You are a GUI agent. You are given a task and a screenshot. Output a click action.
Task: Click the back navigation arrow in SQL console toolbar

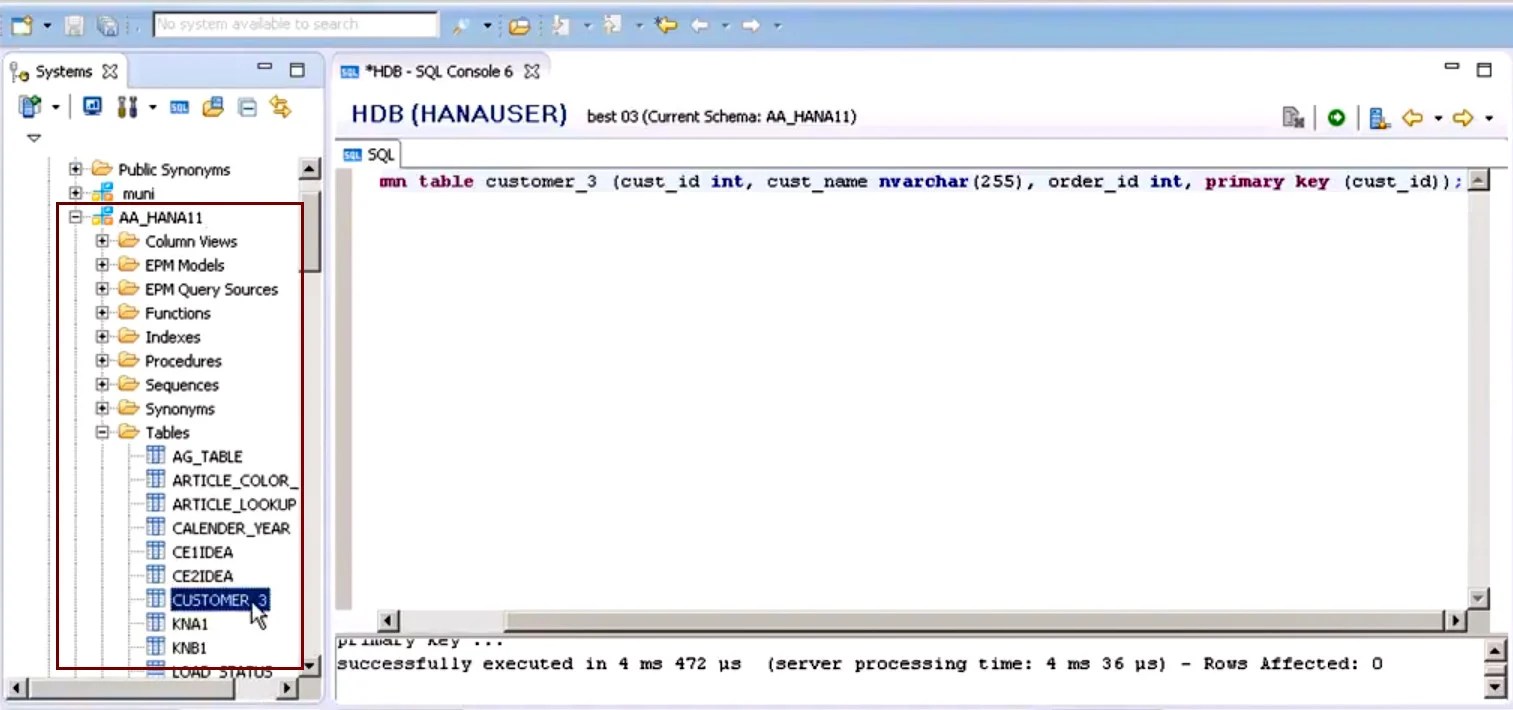(x=1413, y=117)
